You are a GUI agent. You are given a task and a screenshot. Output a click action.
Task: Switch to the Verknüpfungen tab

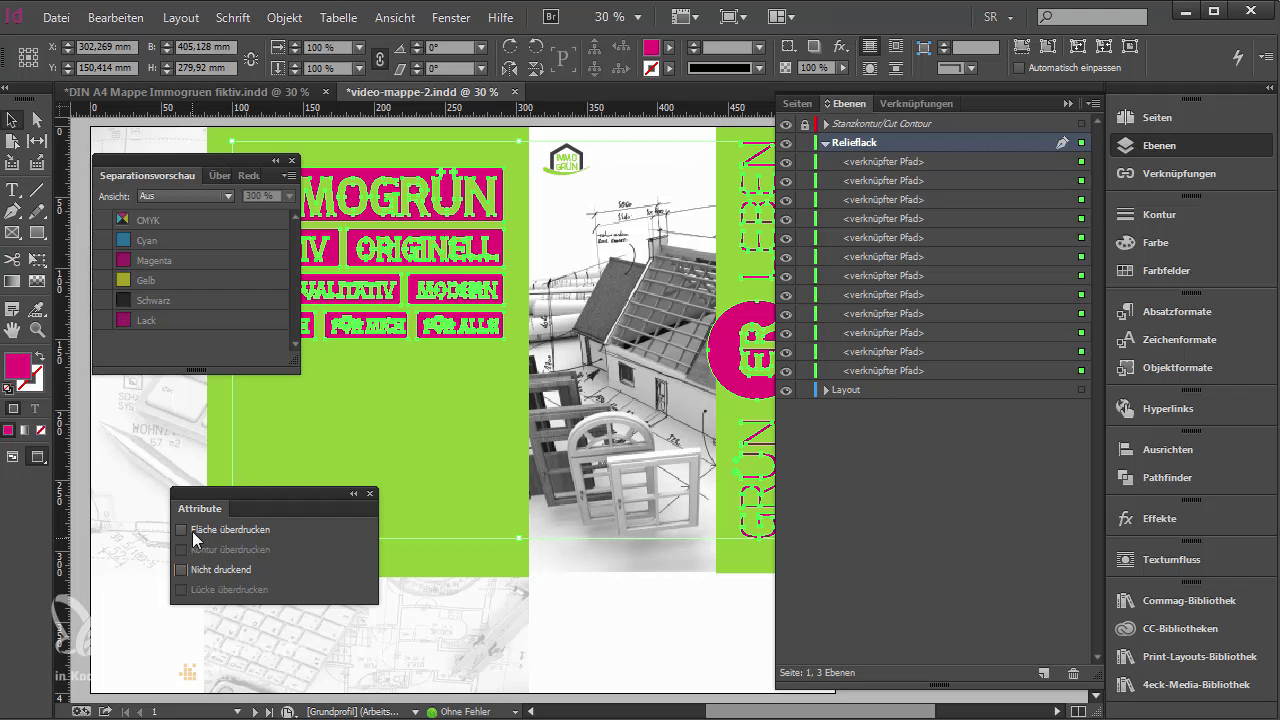[x=916, y=104]
